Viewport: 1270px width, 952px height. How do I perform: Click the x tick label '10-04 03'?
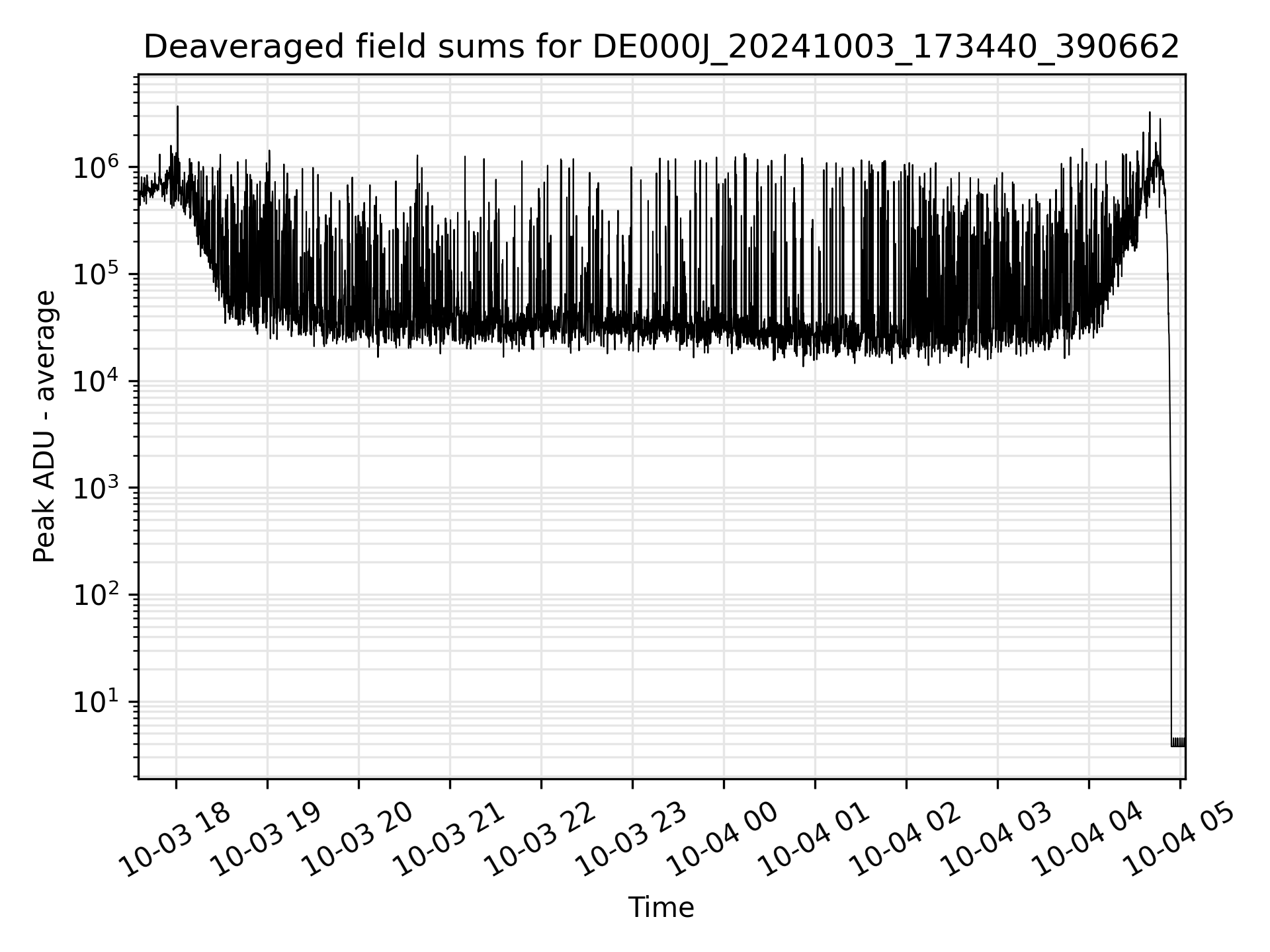(x=997, y=840)
